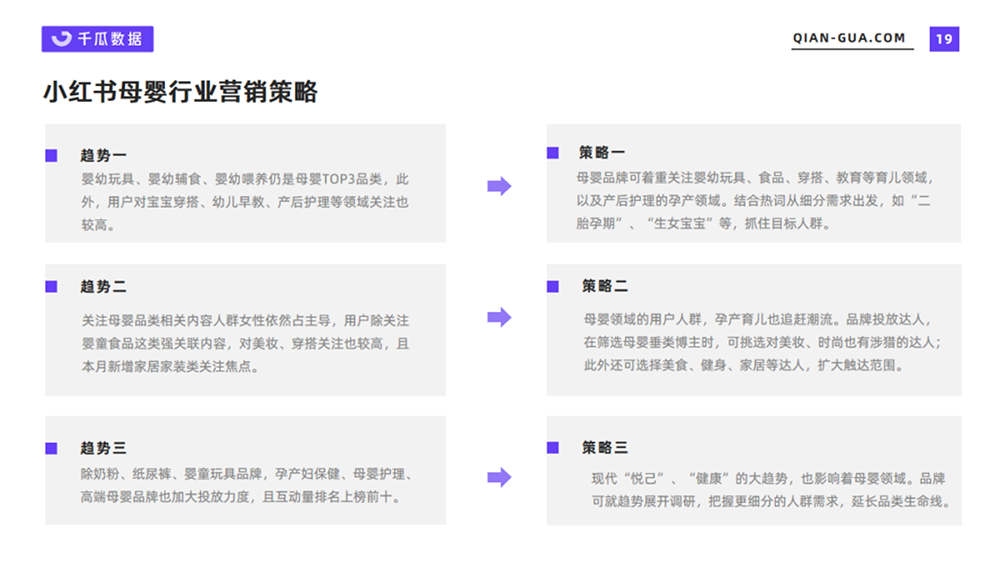Screen dimensions: 1000x563
Task: Click the line starting 高端母婴品牌也加大投放力度
Action: [x=242, y=497]
